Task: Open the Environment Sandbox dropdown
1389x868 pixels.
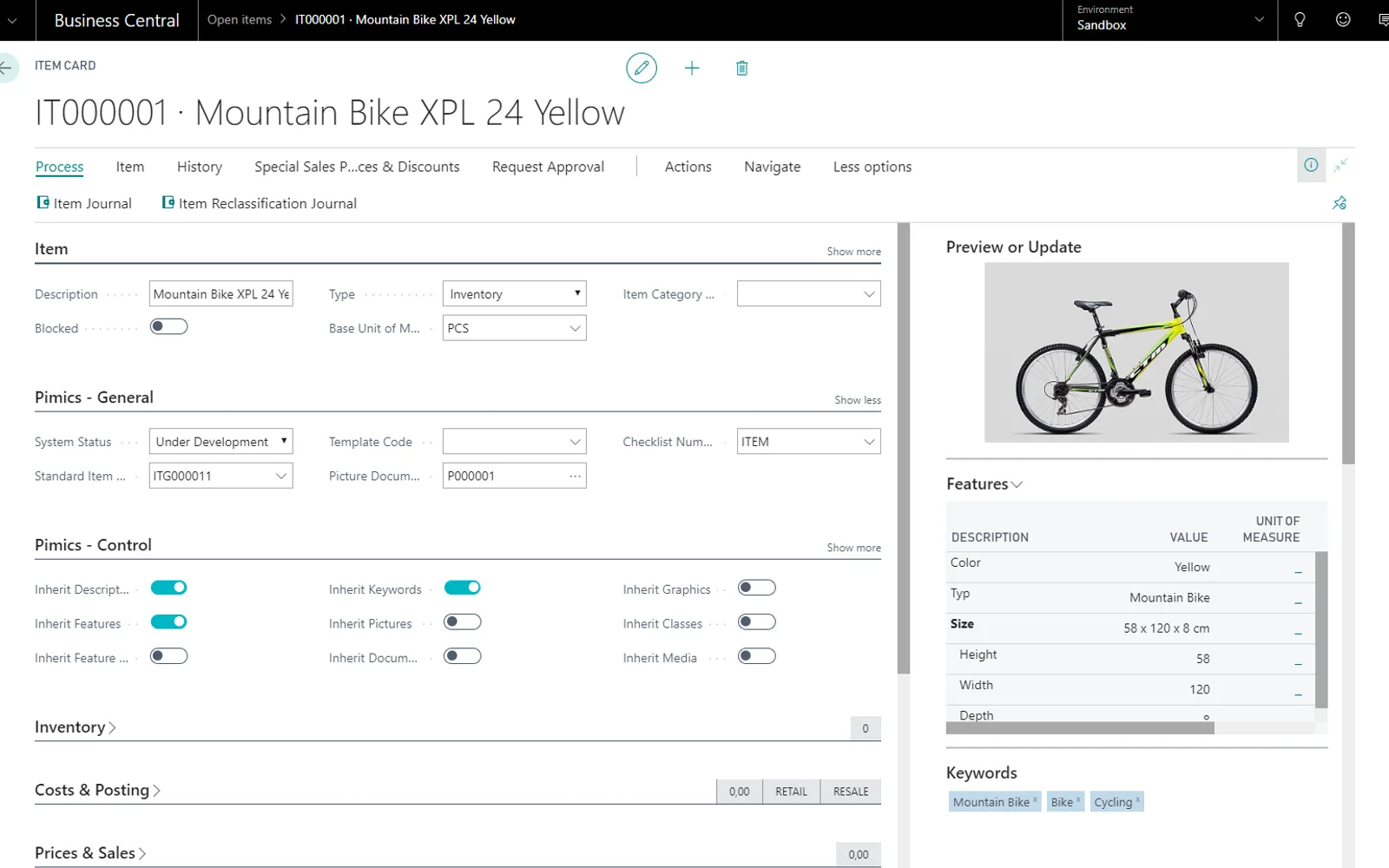Action: (1169, 20)
